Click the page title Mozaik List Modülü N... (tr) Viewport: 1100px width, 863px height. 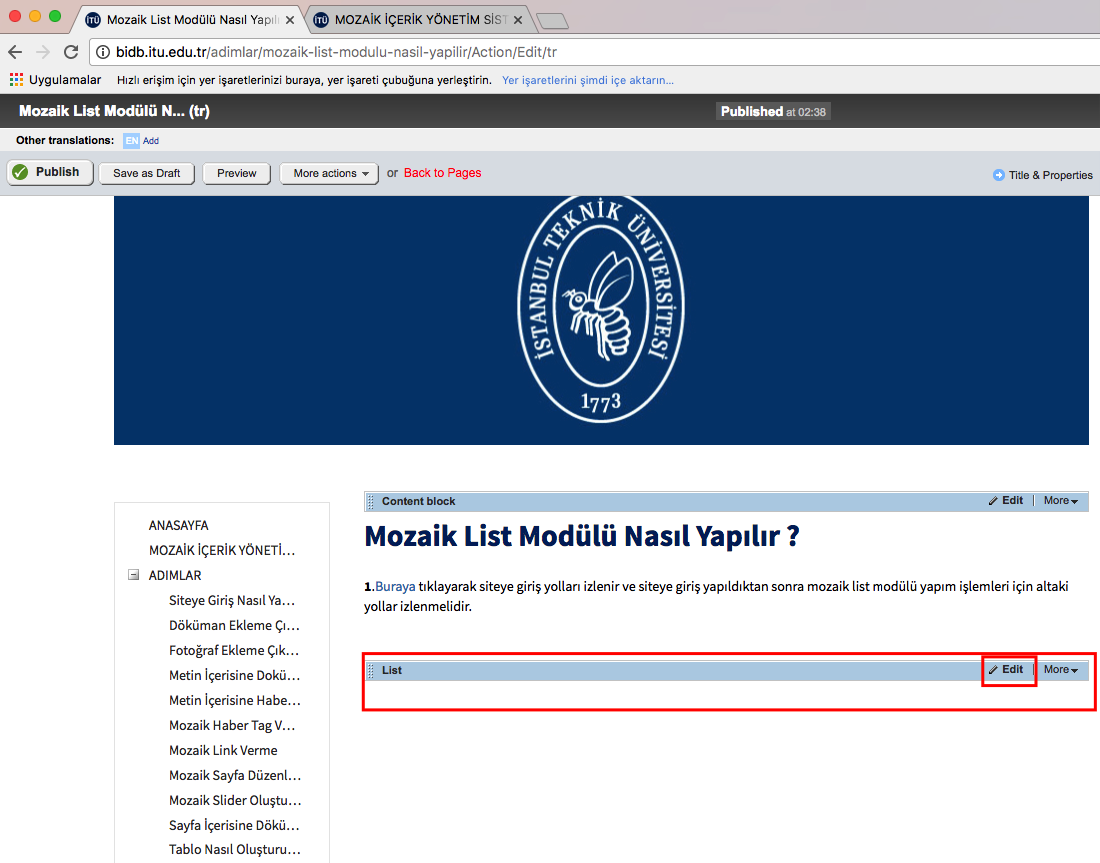(114, 111)
